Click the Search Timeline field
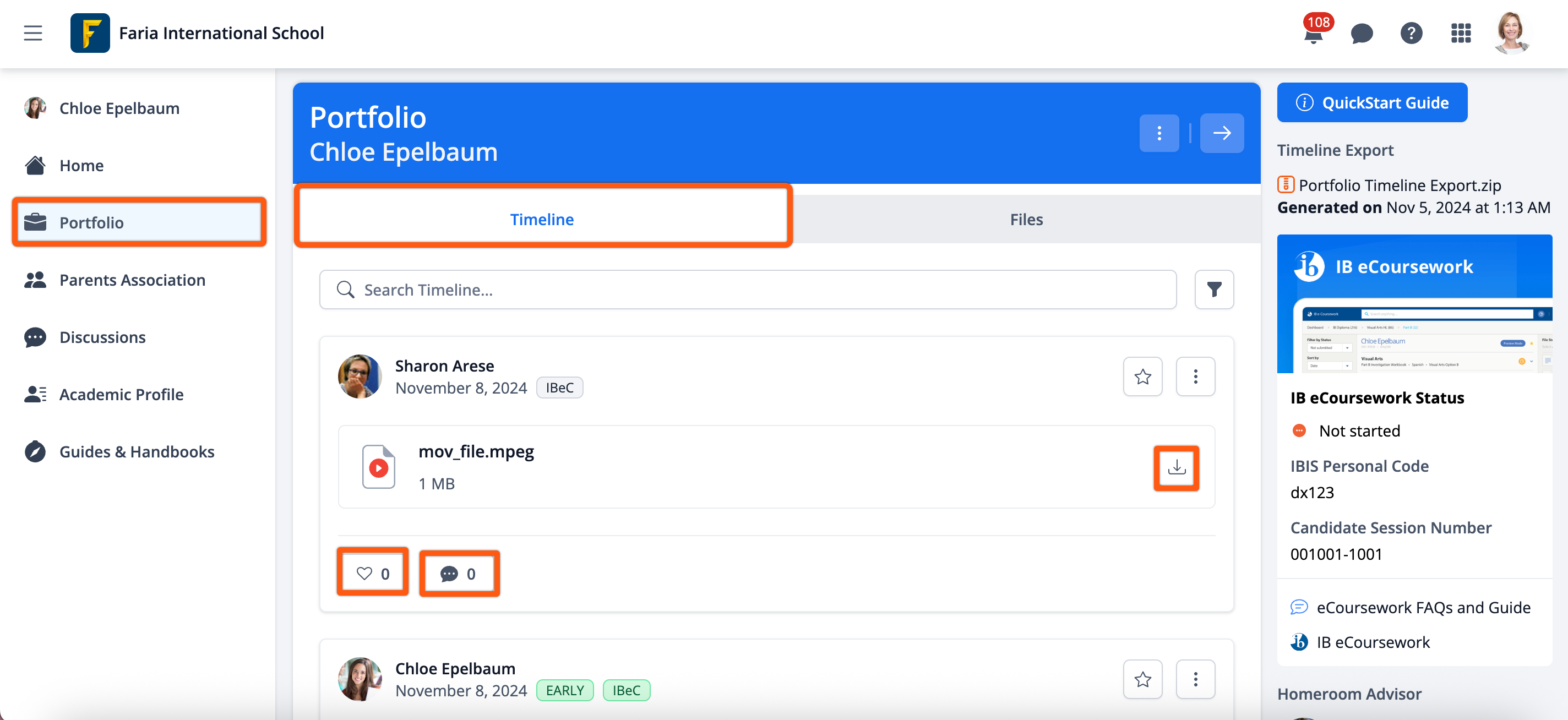1568x720 pixels. [x=748, y=290]
